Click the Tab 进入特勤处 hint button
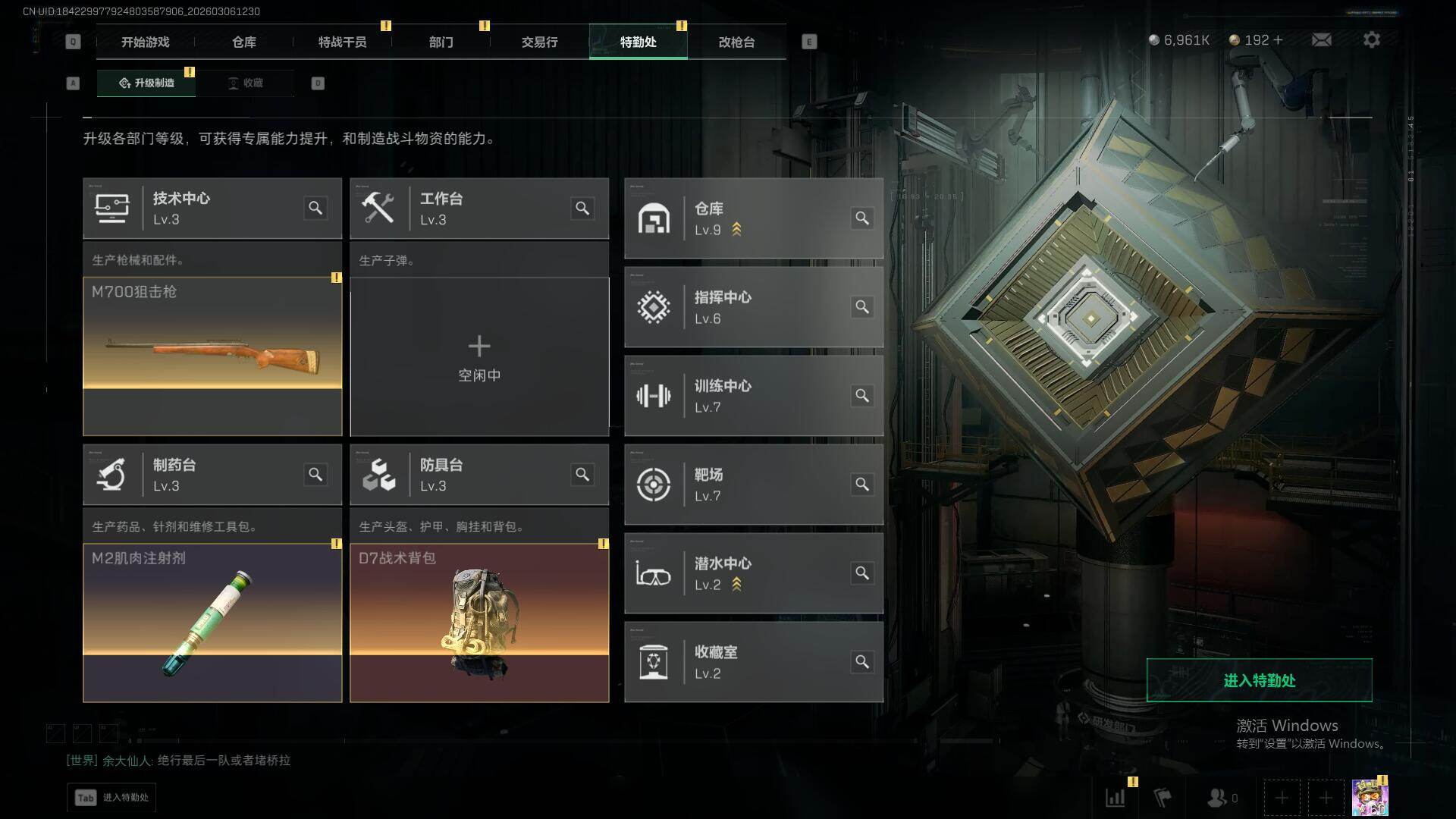This screenshot has height=819, width=1456. point(111,798)
